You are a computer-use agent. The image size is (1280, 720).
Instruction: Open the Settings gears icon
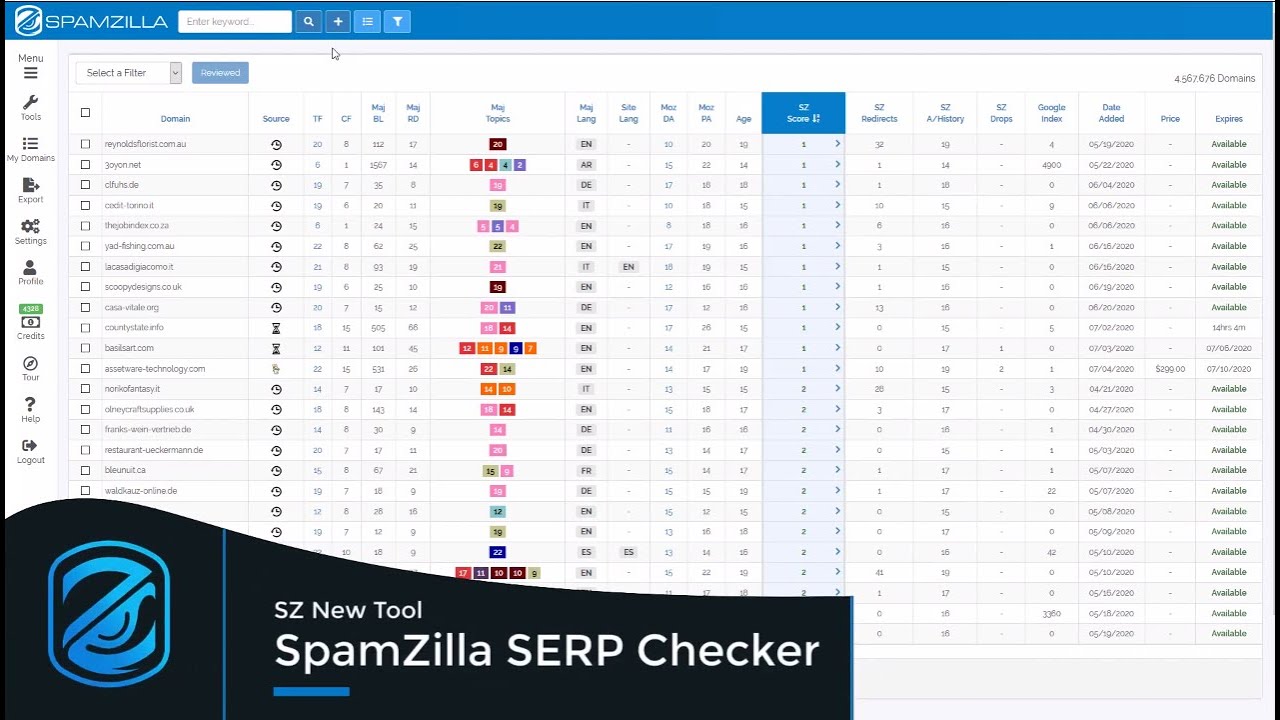point(30,226)
